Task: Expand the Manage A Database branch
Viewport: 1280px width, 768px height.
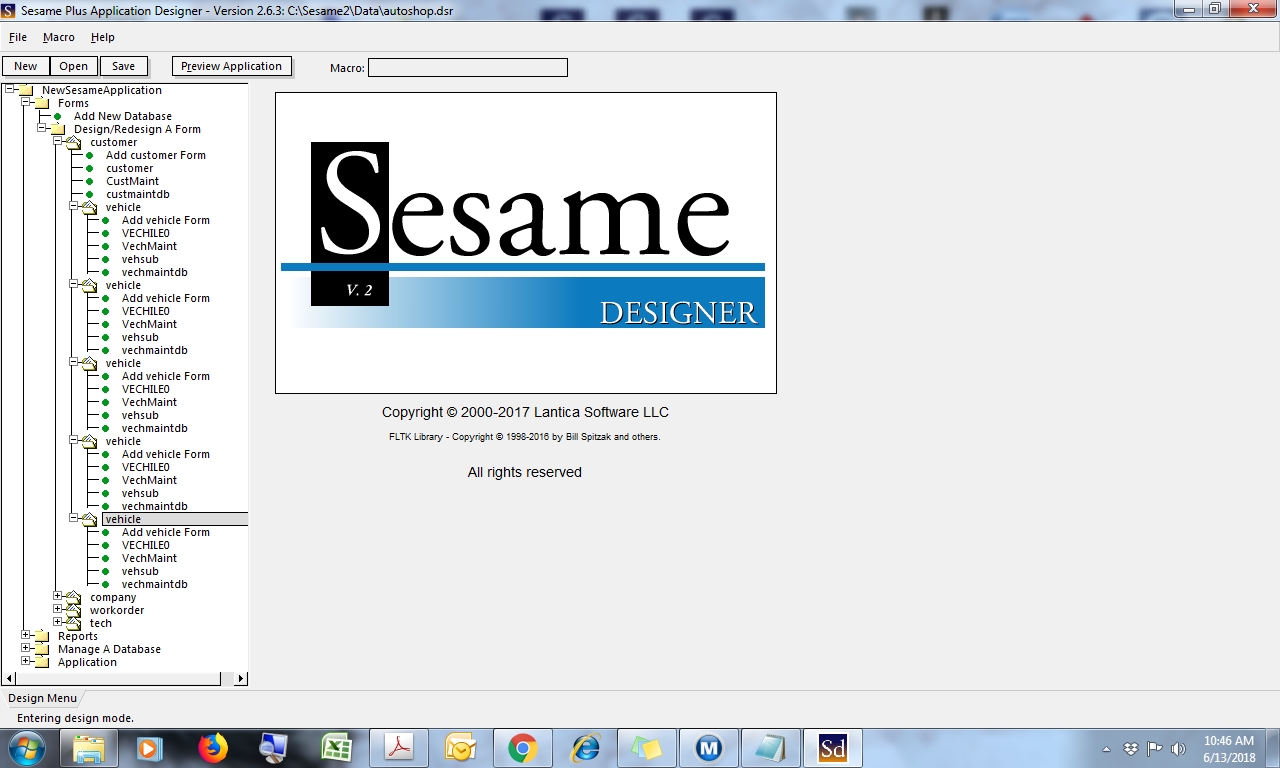Action: point(26,648)
